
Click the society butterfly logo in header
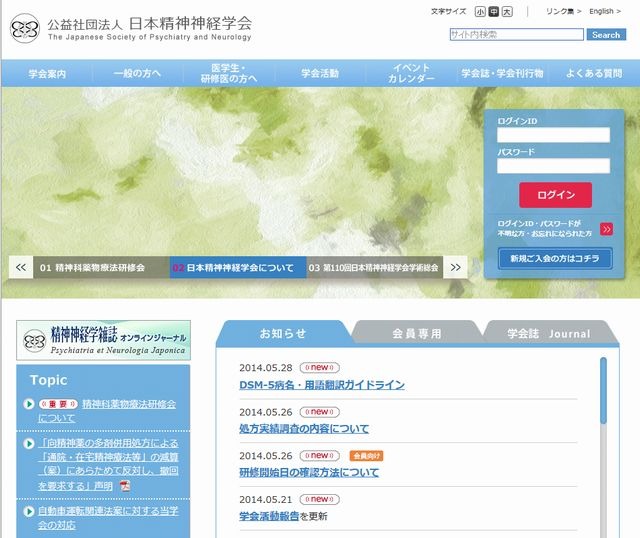click(24, 28)
